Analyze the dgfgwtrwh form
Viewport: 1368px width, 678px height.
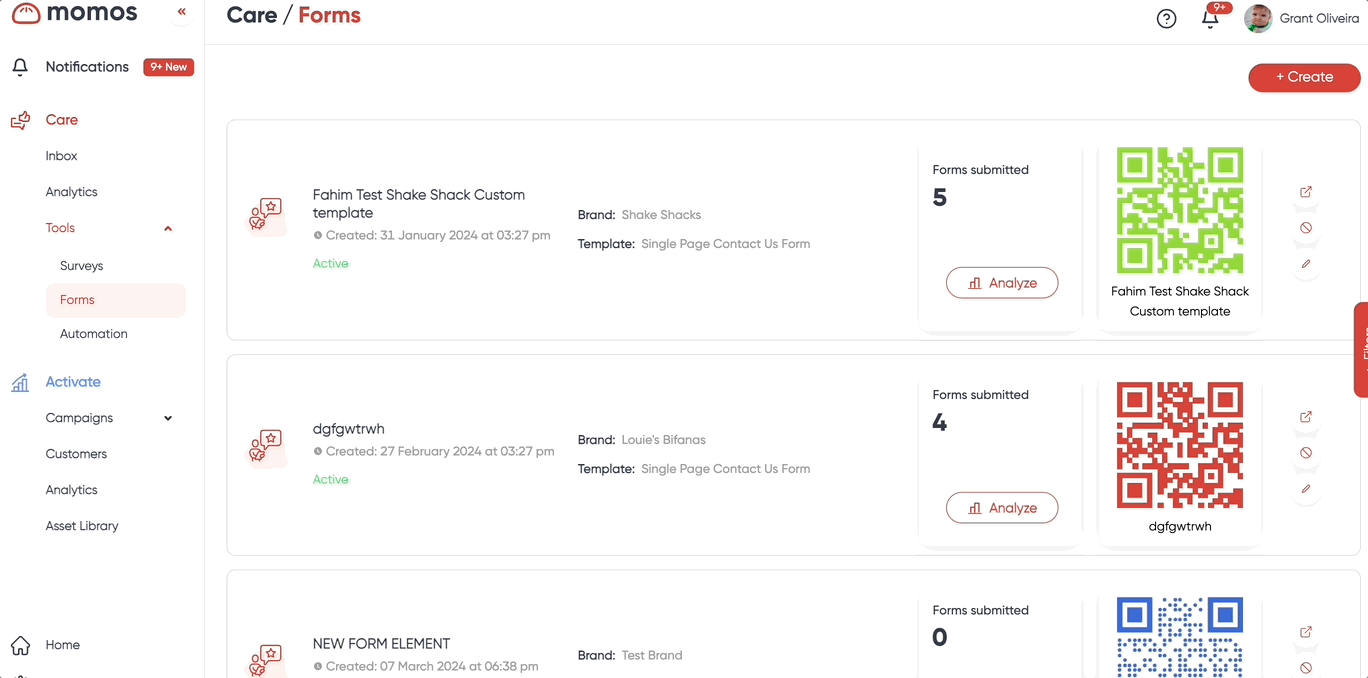(x=1002, y=508)
